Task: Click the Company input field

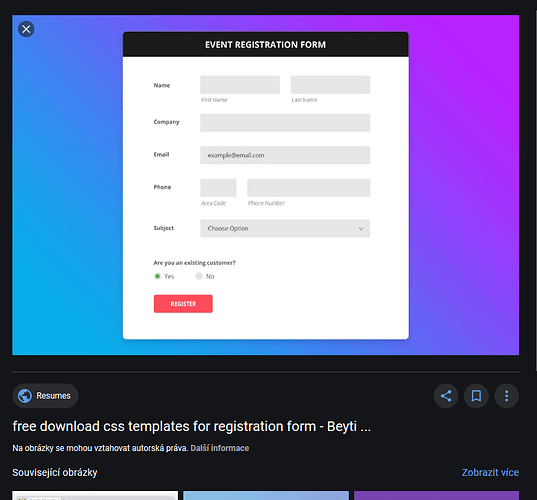Action: (285, 123)
